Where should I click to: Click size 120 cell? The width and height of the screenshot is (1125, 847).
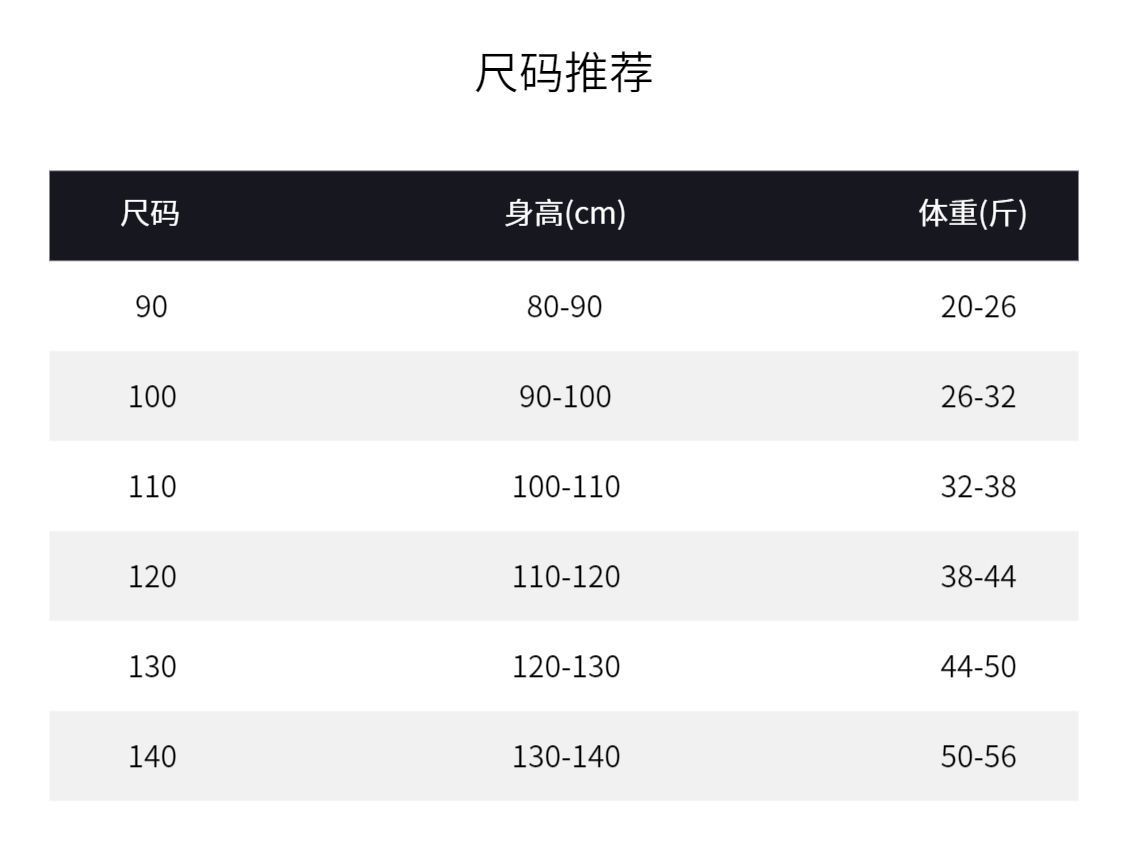[152, 577]
